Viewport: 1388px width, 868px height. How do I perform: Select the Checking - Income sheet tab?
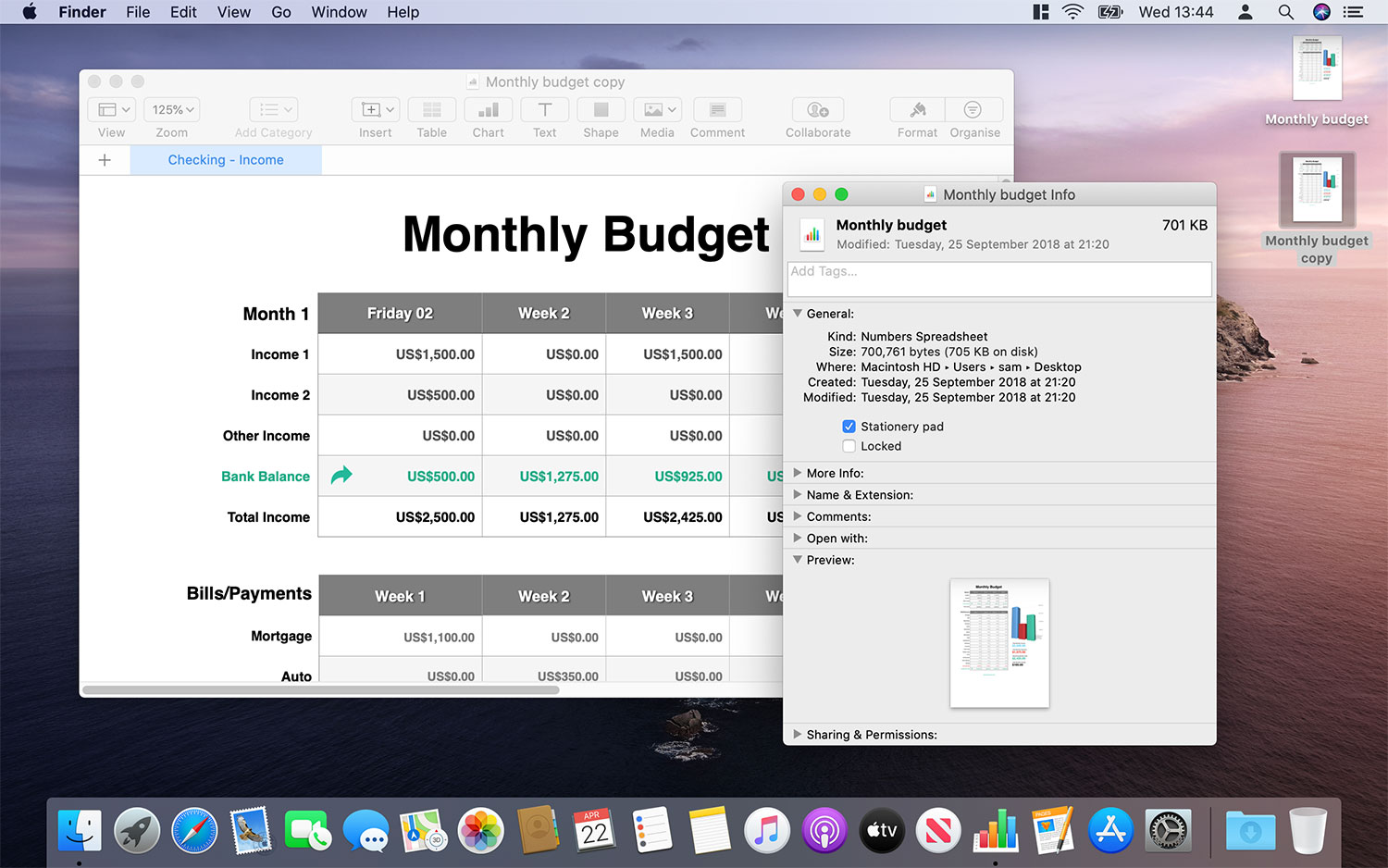click(x=226, y=159)
